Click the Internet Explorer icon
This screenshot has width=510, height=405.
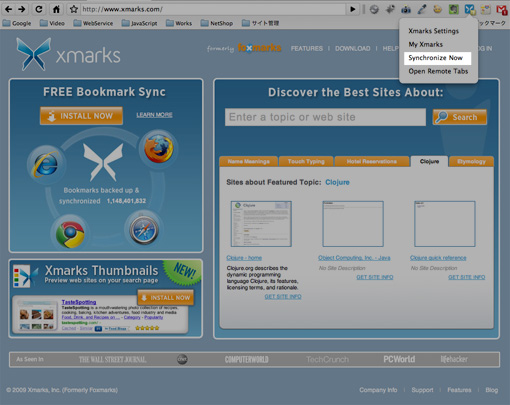46,164
